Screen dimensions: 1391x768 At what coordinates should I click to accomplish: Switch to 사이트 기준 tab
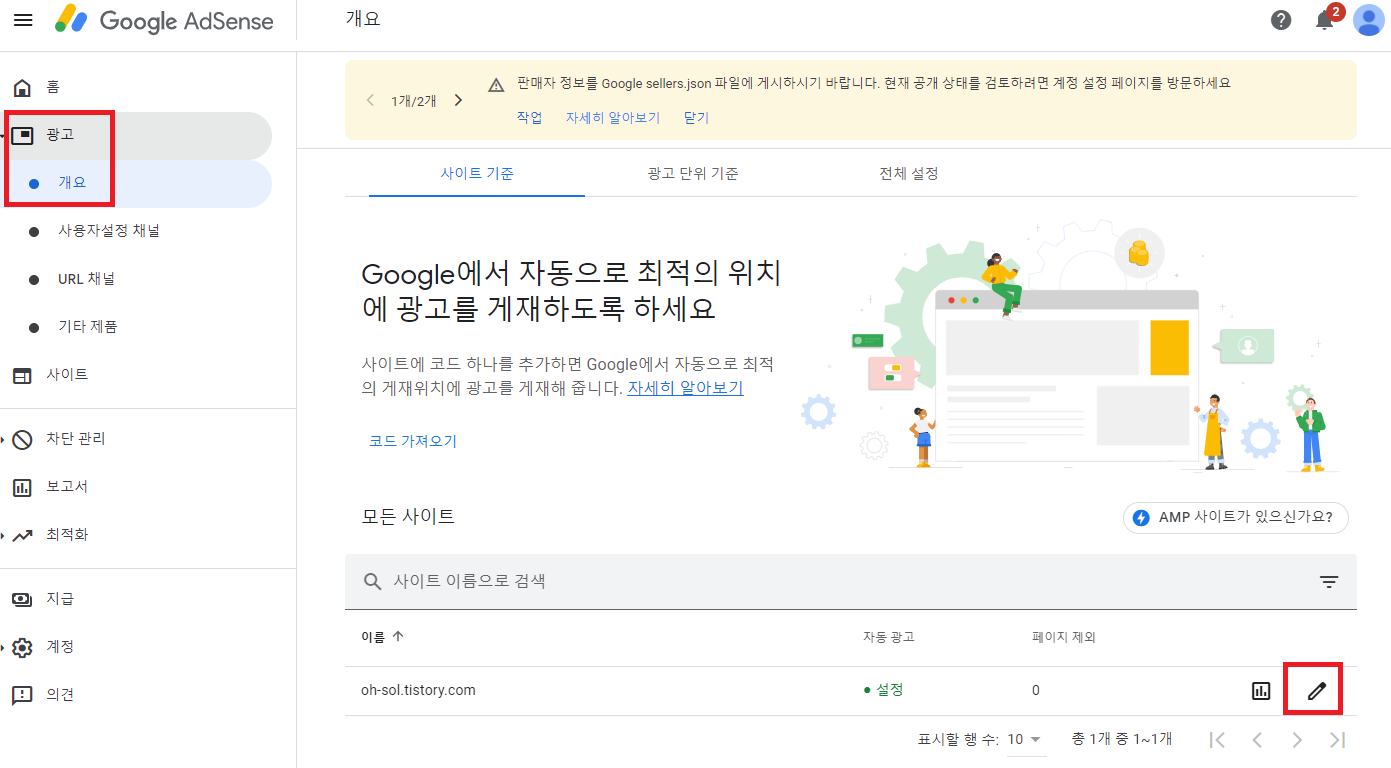(477, 174)
